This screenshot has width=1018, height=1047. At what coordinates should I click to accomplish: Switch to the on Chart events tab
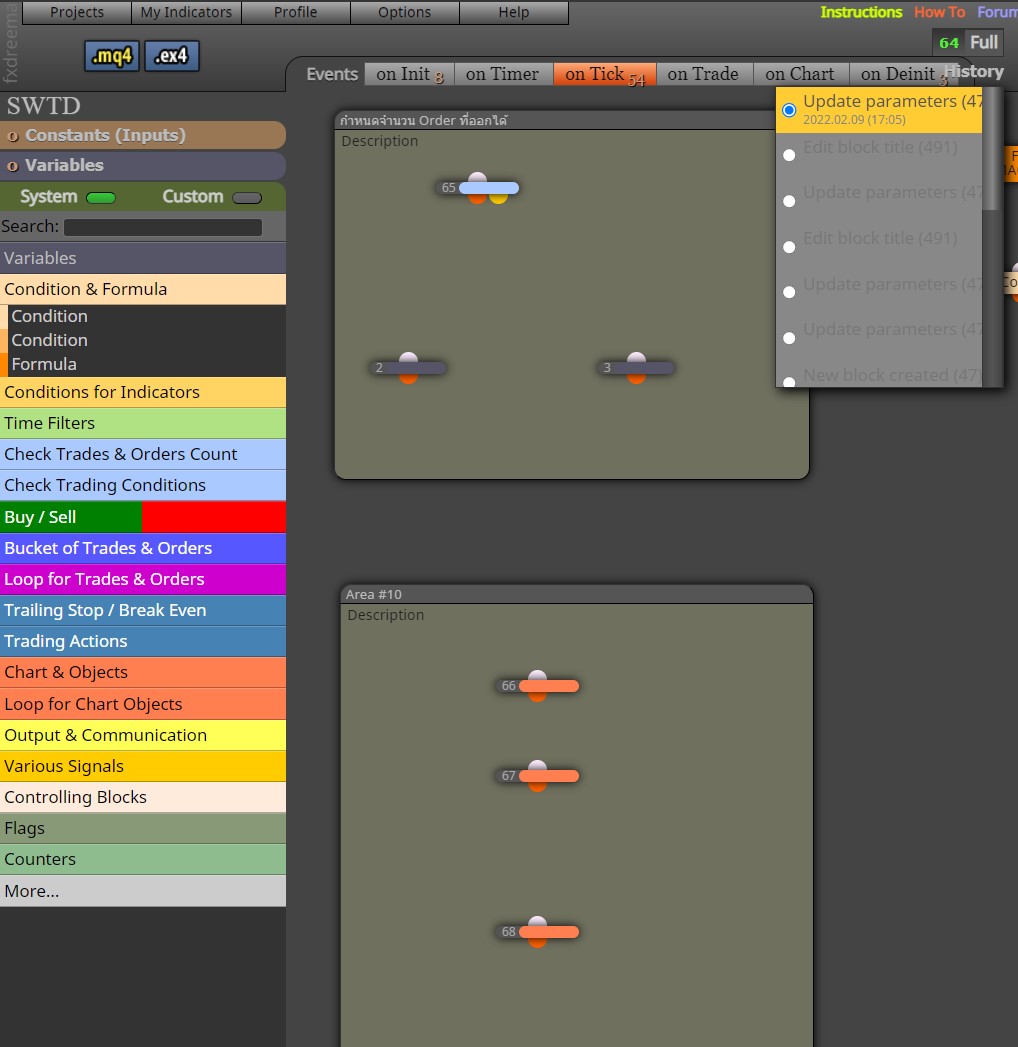pyautogui.click(x=800, y=74)
